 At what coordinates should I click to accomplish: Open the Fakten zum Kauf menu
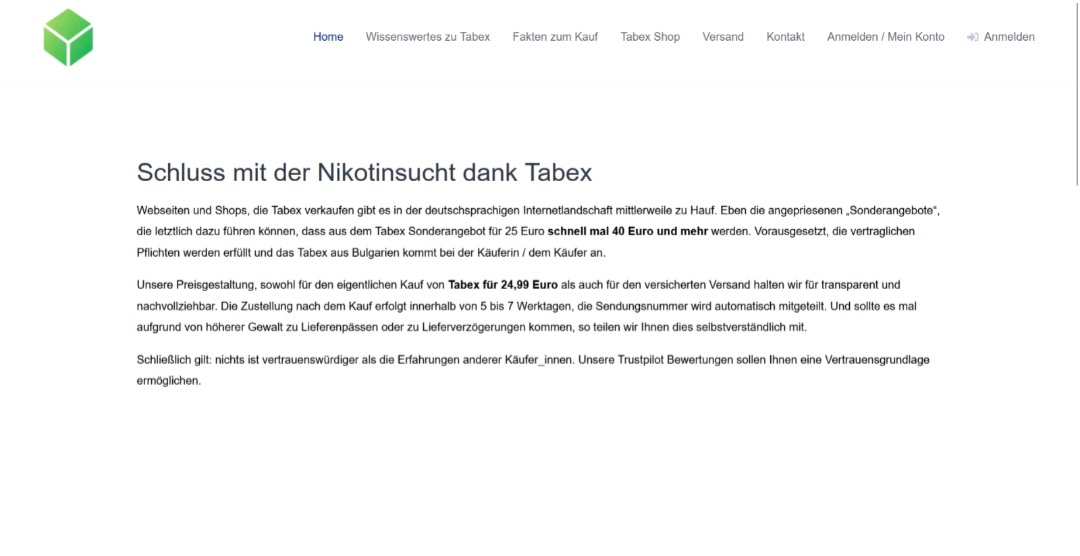click(555, 37)
